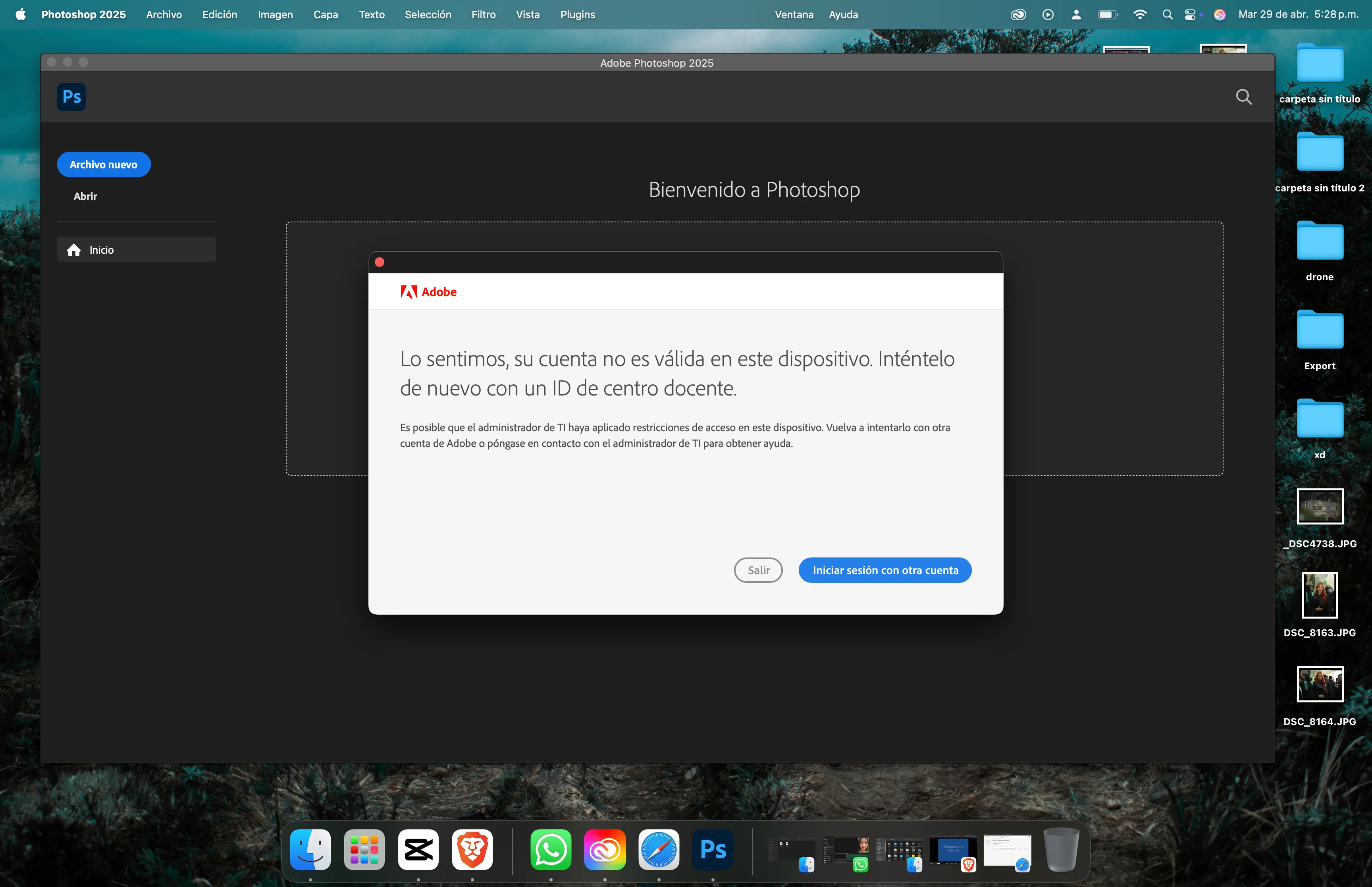1372x887 pixels.
Task: Click the Photoshop Ps icon in dock
Action: pyautogui.click(x=713, y=850)
